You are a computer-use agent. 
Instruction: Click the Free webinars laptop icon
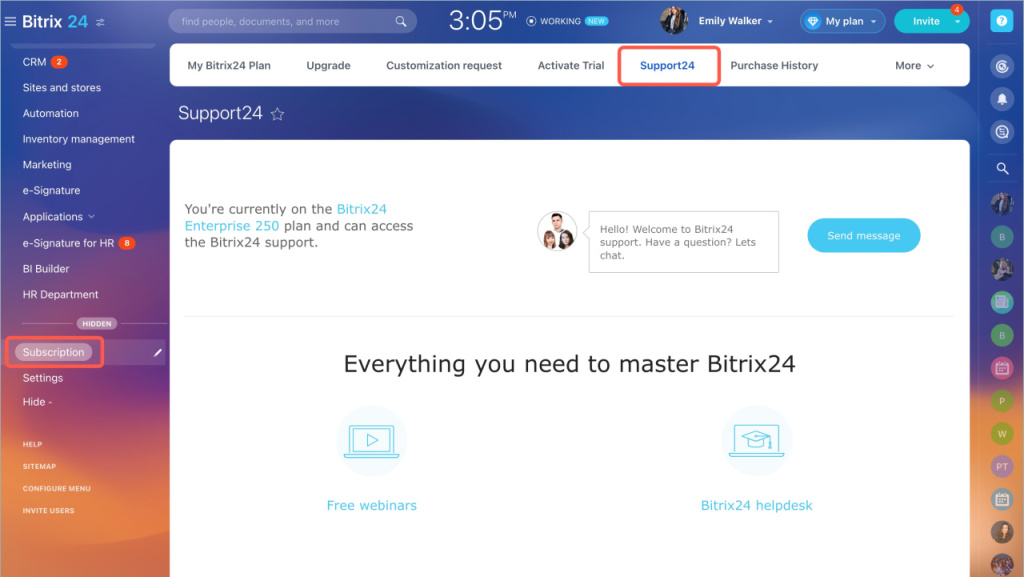pos(372,441)
